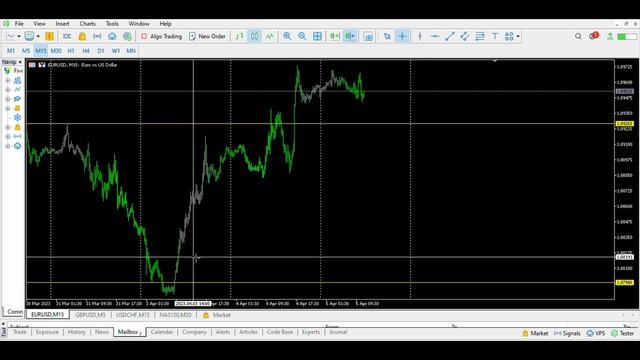Open the Calendar tab in Toolbox
Image resolution: width=640 pixels, height=360 pixels.
tap(162, 332)
